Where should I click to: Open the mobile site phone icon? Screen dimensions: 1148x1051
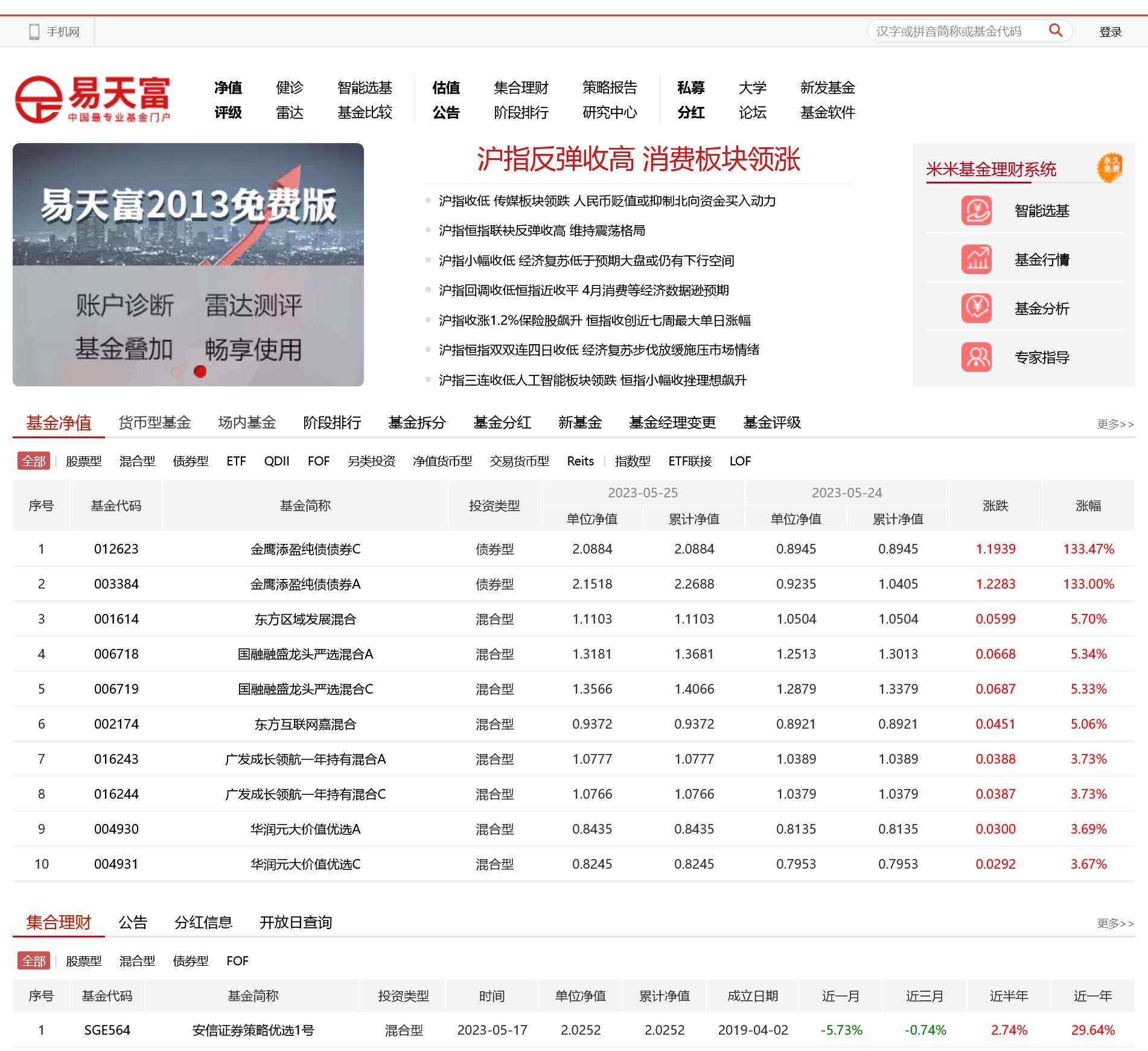34,31
